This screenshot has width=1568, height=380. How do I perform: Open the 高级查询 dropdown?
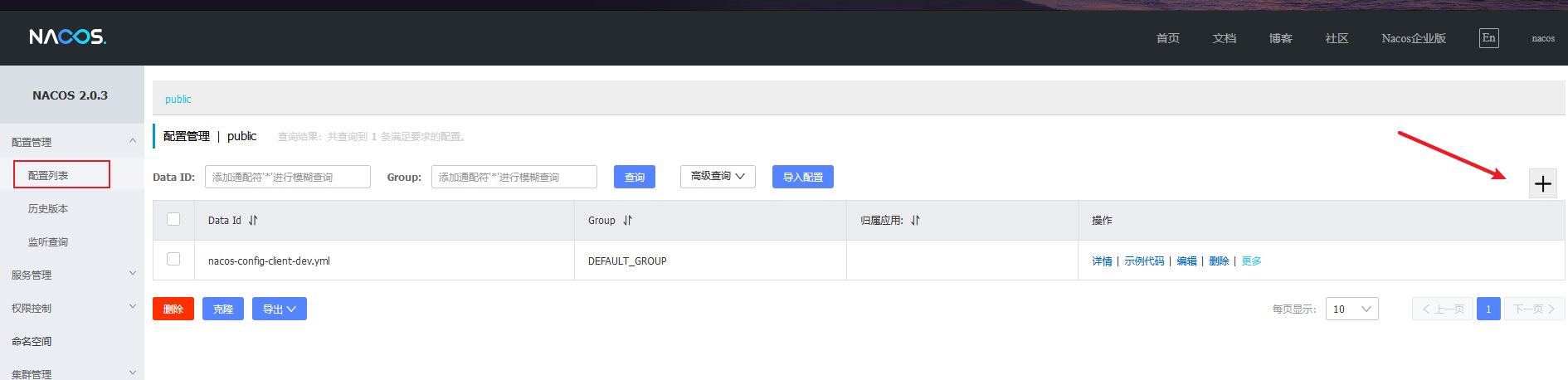(718, 177)
